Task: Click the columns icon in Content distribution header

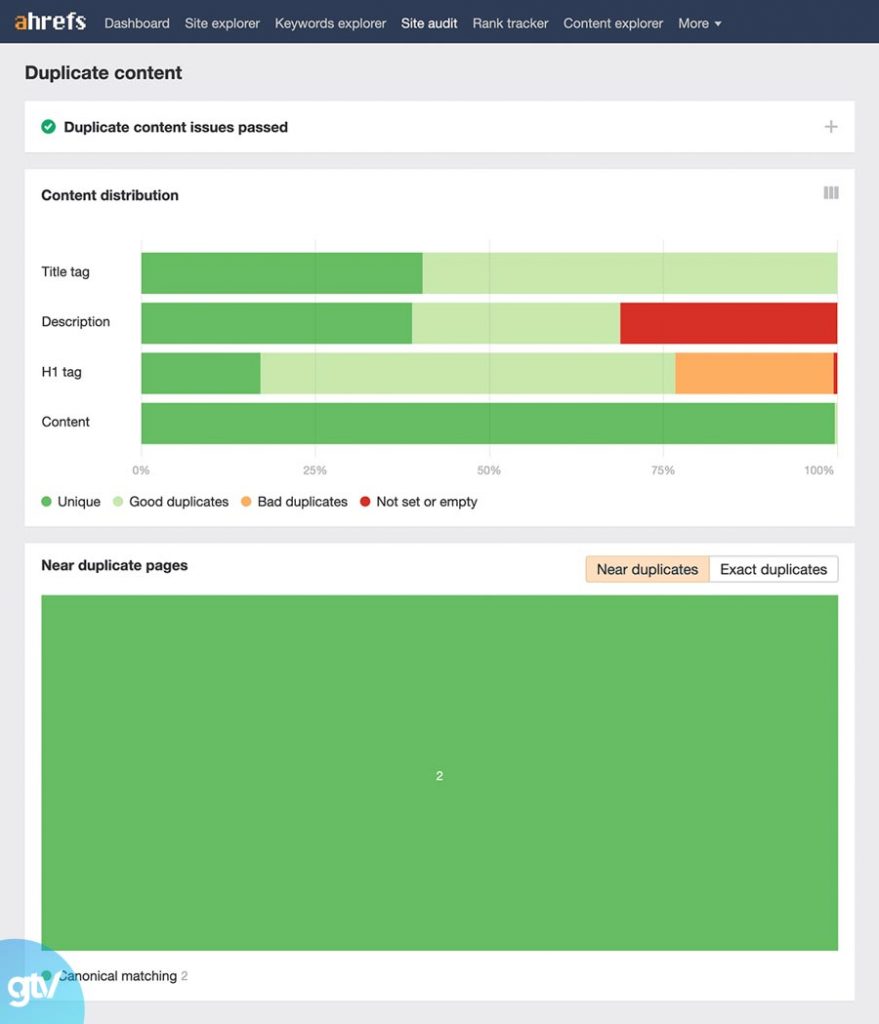Action: [830, 193]
